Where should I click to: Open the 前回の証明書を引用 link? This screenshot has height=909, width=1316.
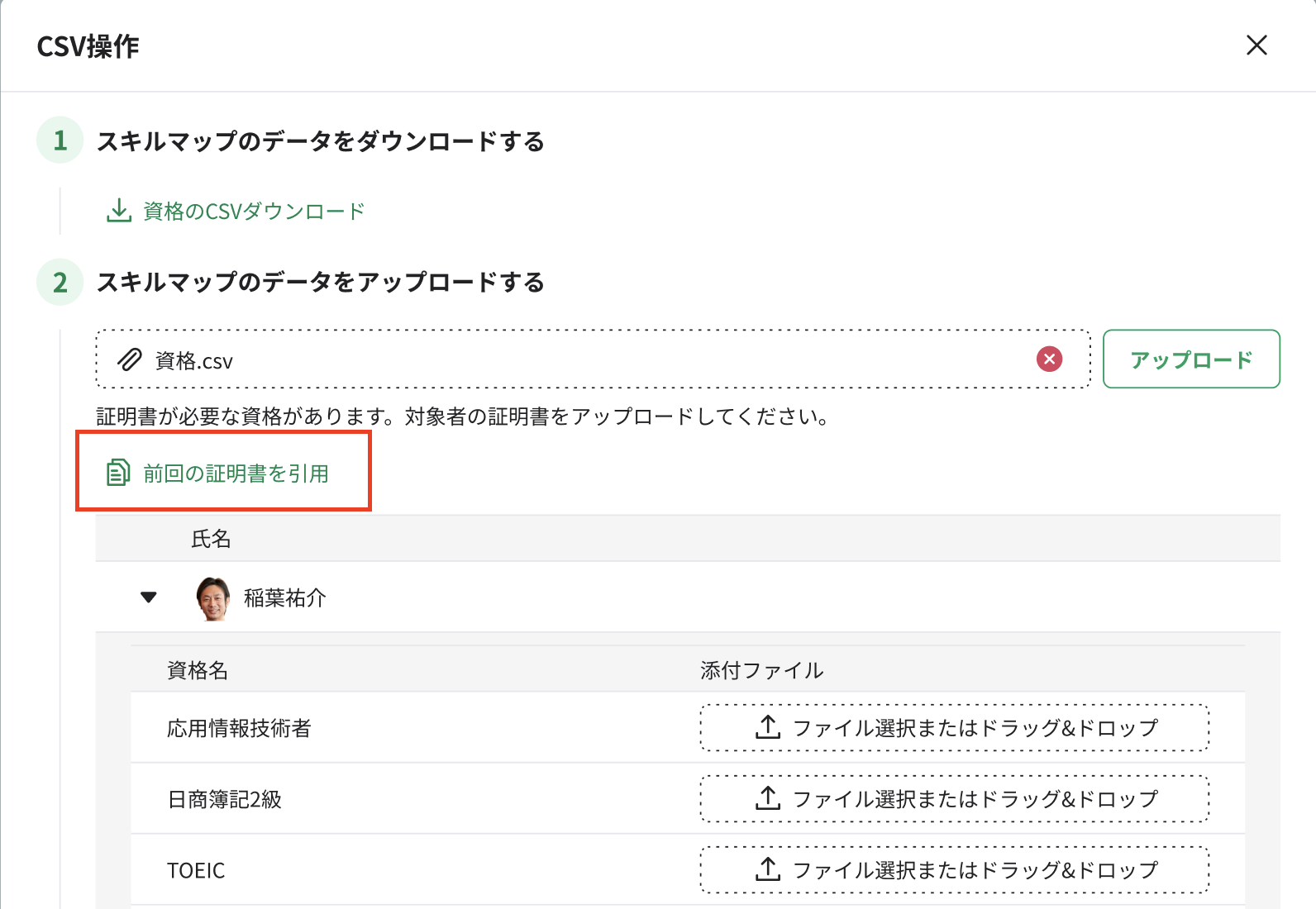coord(236,474)
